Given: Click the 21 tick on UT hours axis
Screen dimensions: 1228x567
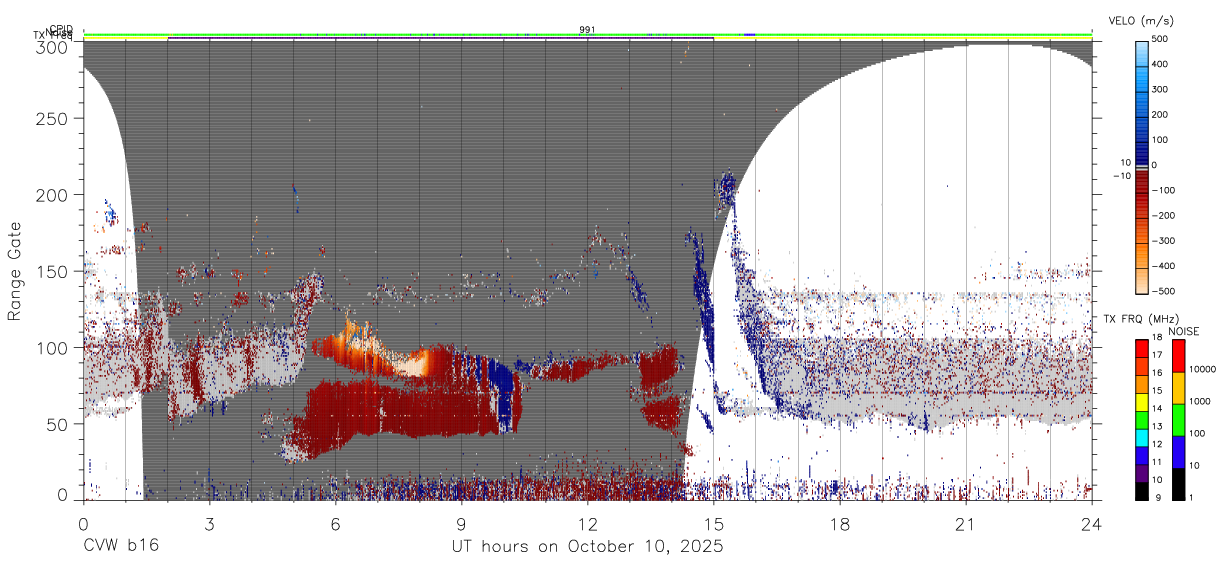Looking at the screenshot, I should 966,525.
